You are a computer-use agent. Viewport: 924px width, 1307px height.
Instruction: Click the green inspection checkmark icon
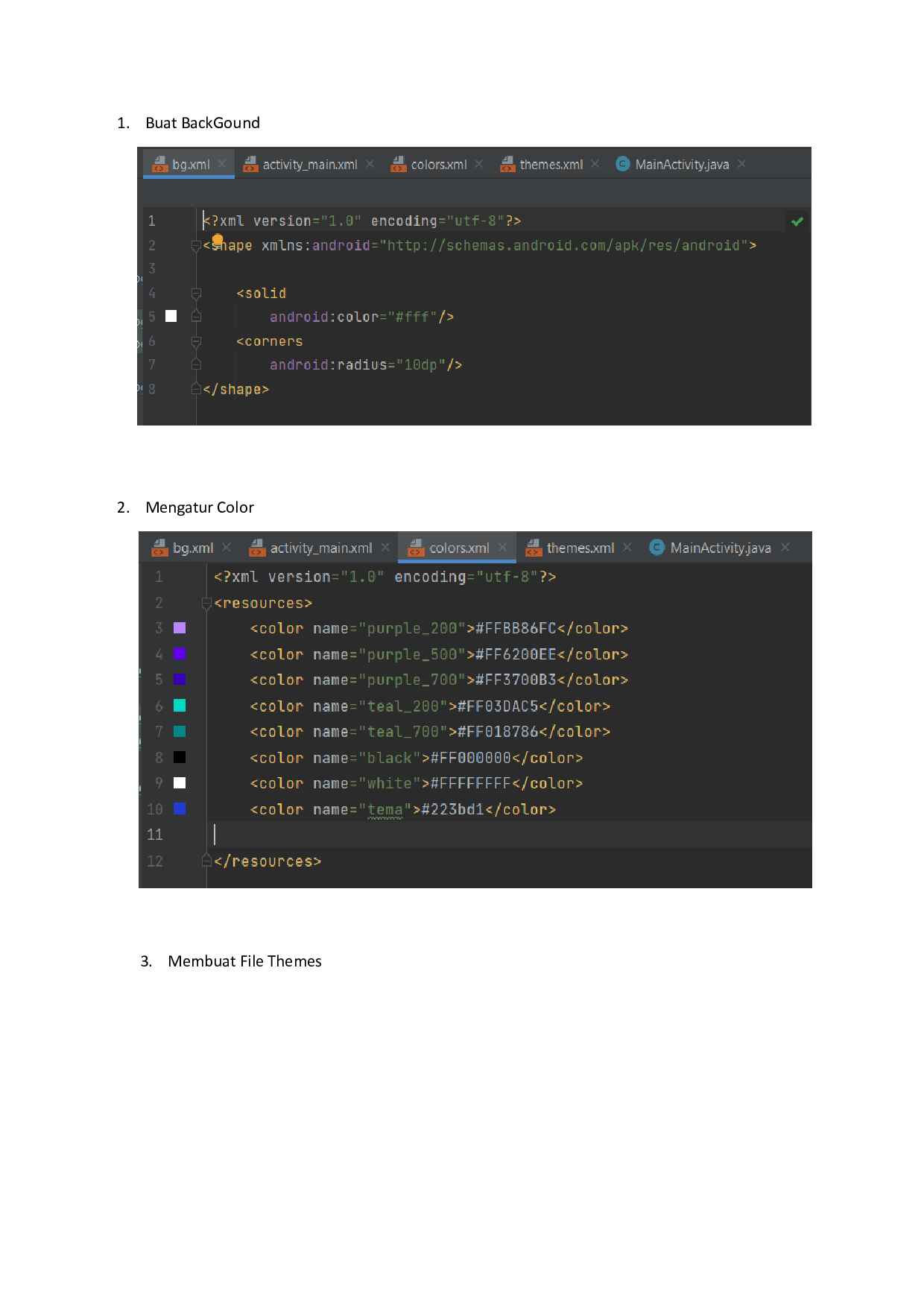(x=797, y=221)
